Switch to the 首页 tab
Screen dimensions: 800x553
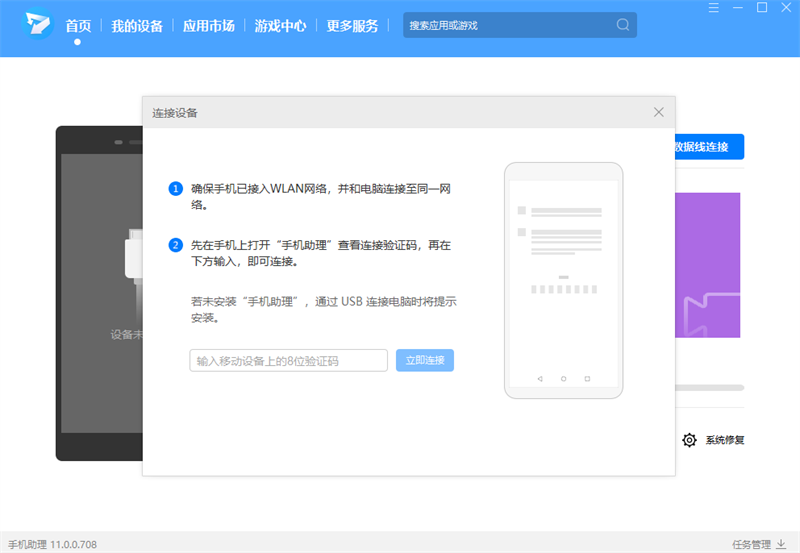tap(78, 26)
